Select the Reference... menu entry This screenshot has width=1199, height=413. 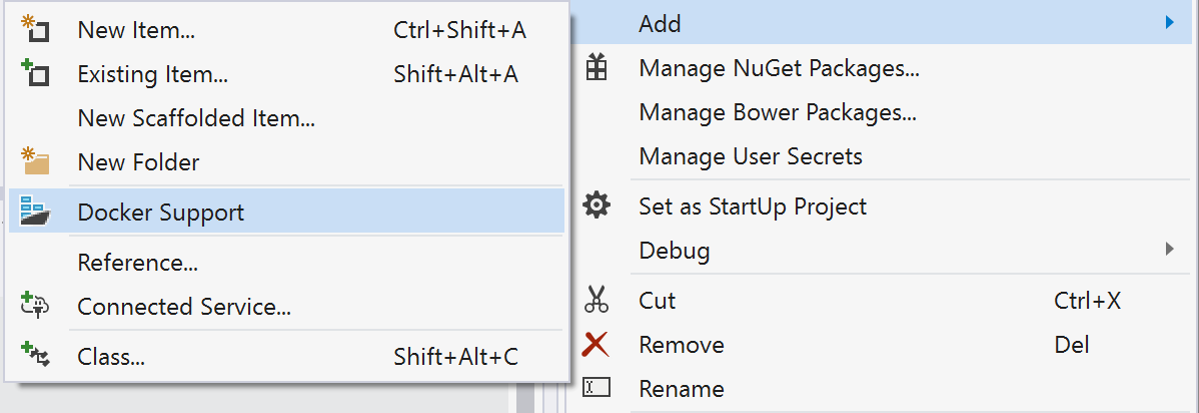137,263
